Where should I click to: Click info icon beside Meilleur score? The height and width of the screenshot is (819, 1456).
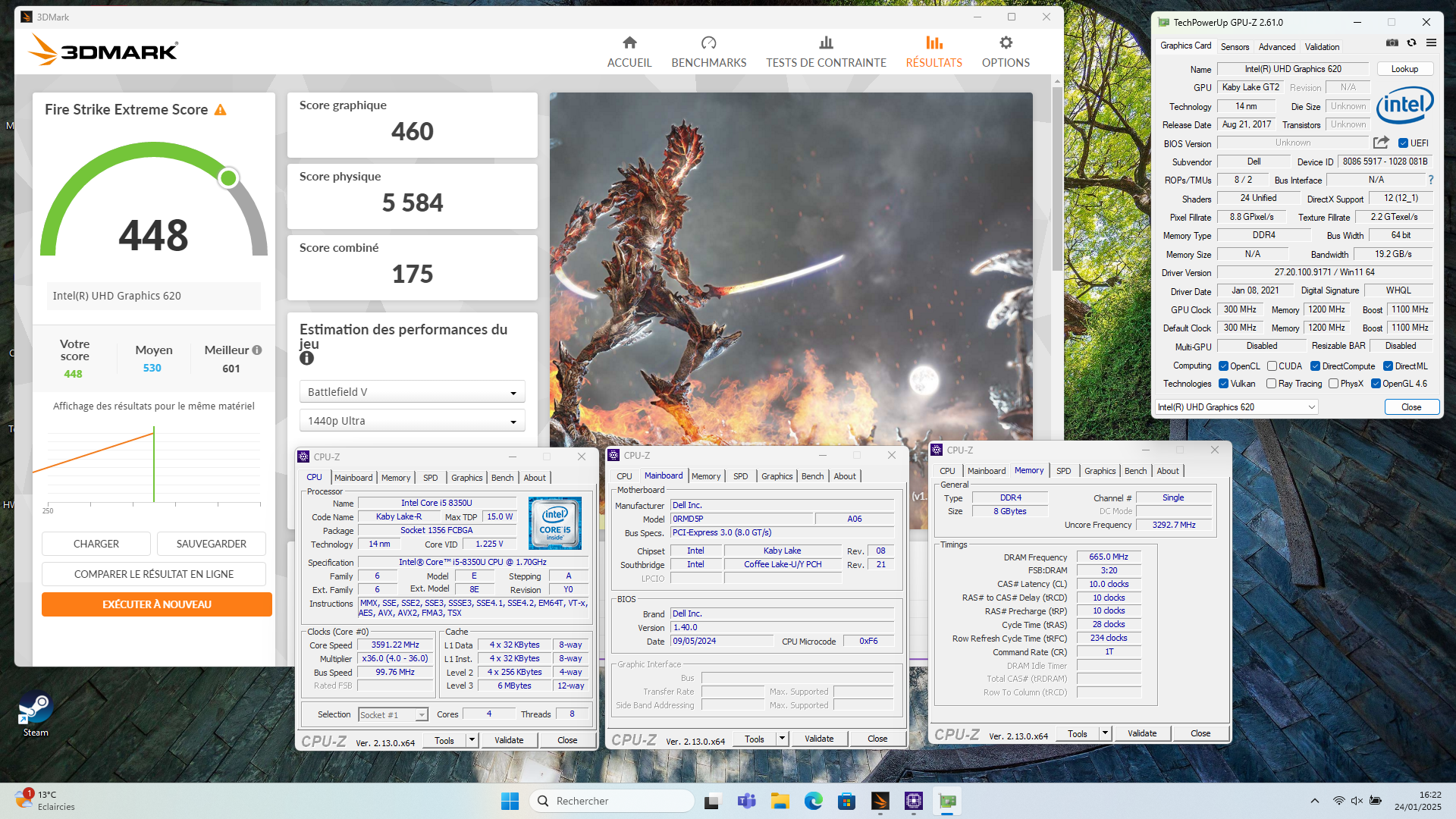pos(257,350)
